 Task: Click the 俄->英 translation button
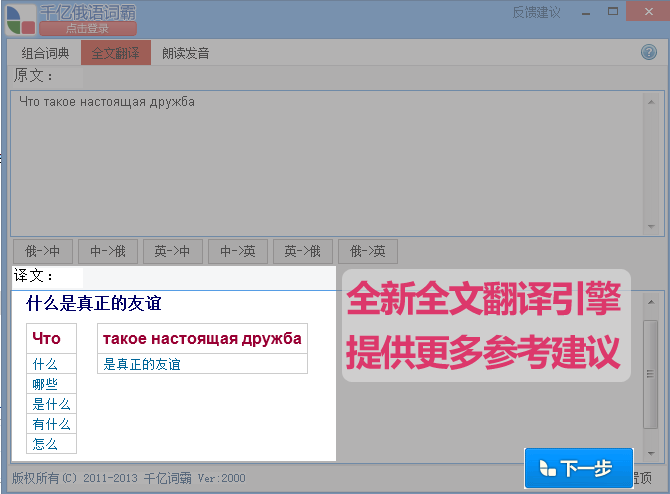click(367, 251)
